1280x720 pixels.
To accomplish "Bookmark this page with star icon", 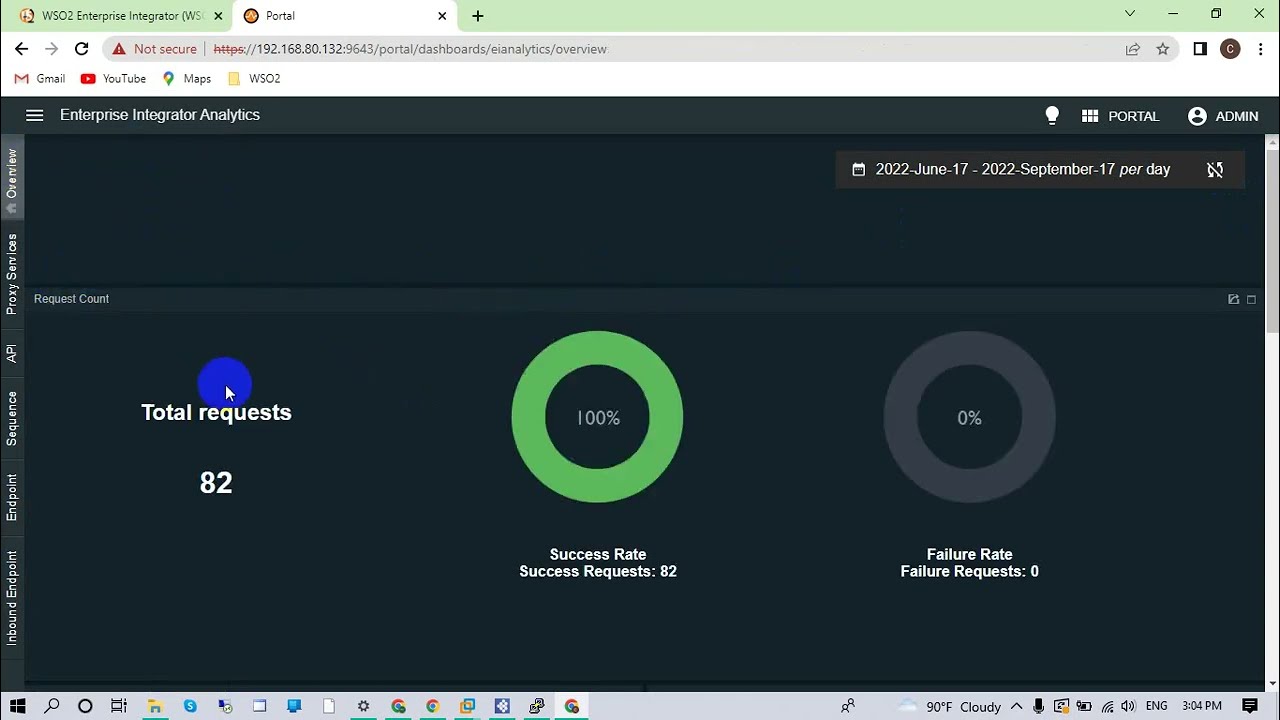I will click(1162, 49).
